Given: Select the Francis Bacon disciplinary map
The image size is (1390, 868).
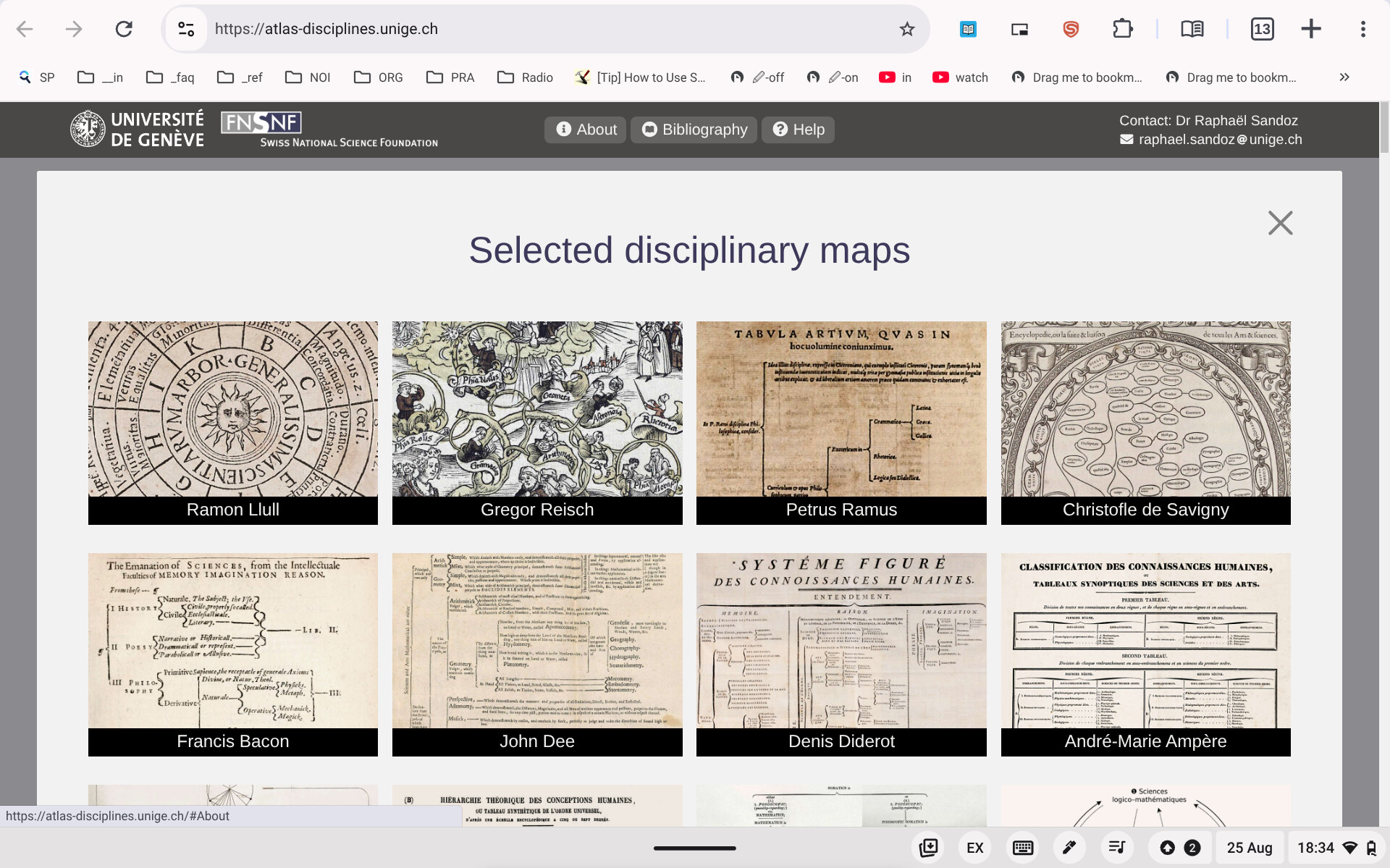Looking at the screenshot, I should pyautogui.click(x=232, y=654).
